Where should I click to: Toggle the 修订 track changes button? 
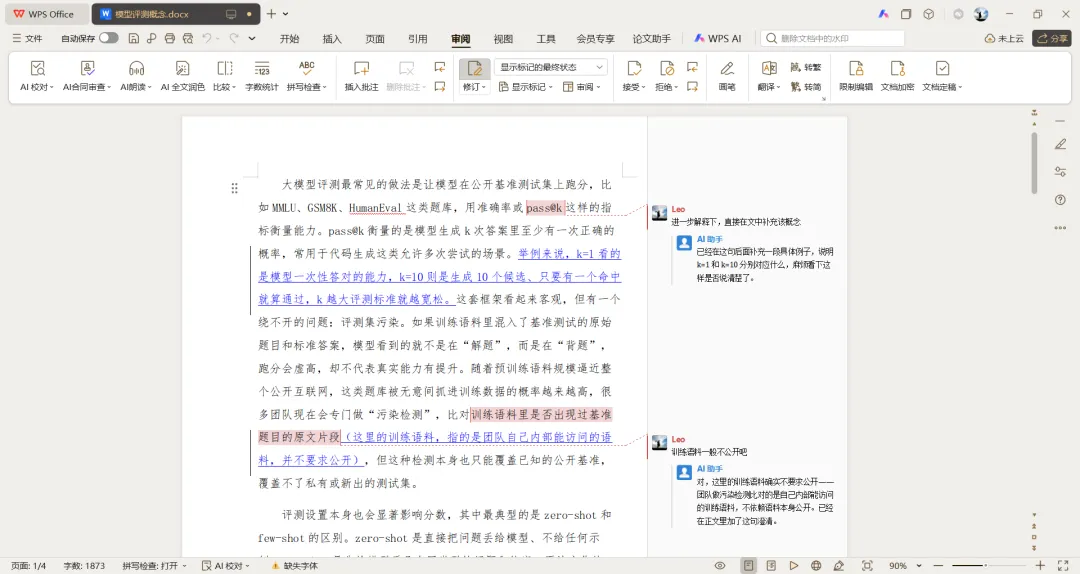pos(475,76)
